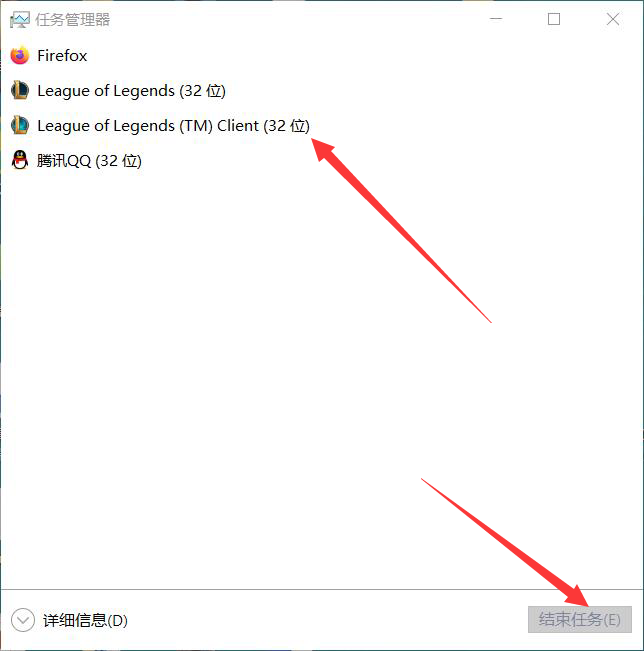Select the 腾讯QQ (32 位) task name

click(x=89, y=161)
